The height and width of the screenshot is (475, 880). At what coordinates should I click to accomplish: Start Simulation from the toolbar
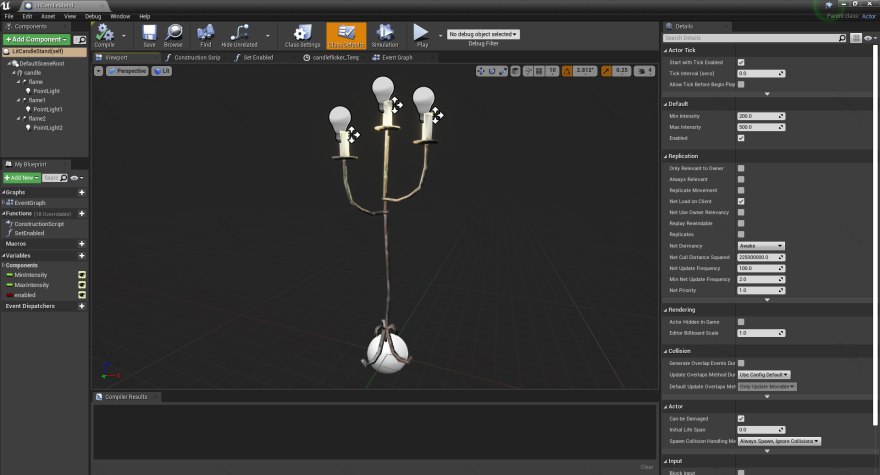[x=384, y=35]
